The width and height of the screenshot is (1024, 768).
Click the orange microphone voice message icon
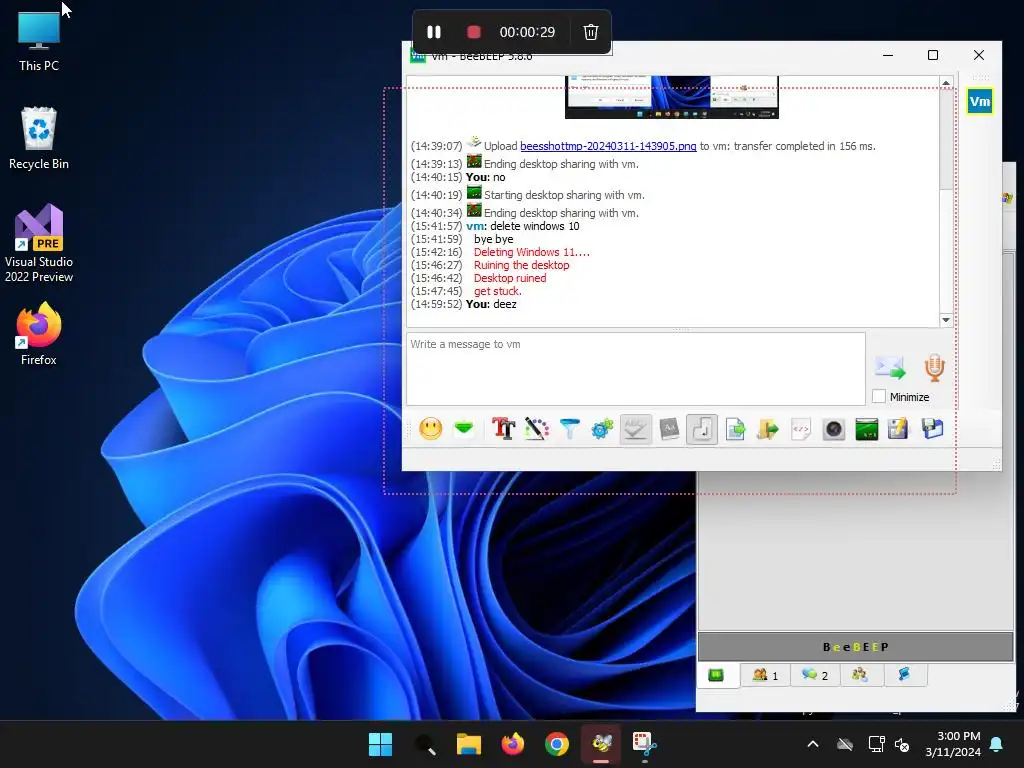935,368
